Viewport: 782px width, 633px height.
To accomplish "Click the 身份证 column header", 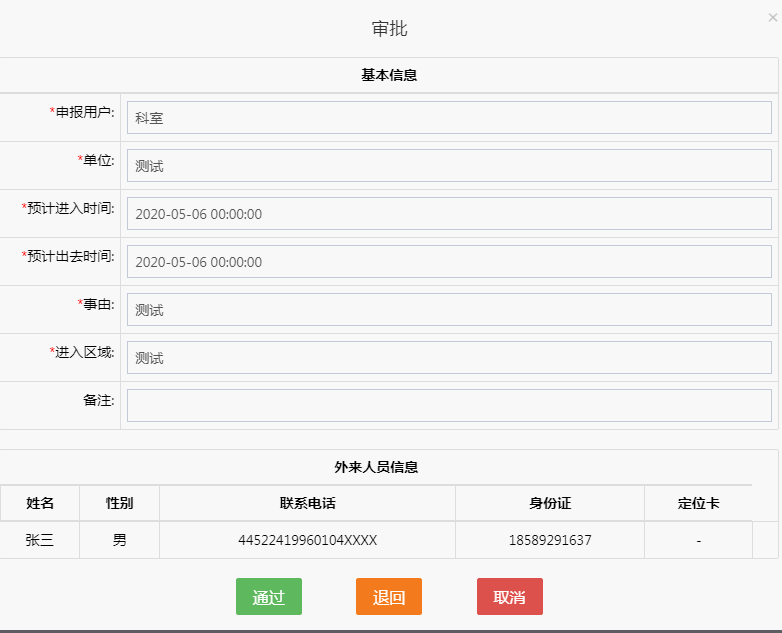I will pyautogui.click(x=549, y=503).
